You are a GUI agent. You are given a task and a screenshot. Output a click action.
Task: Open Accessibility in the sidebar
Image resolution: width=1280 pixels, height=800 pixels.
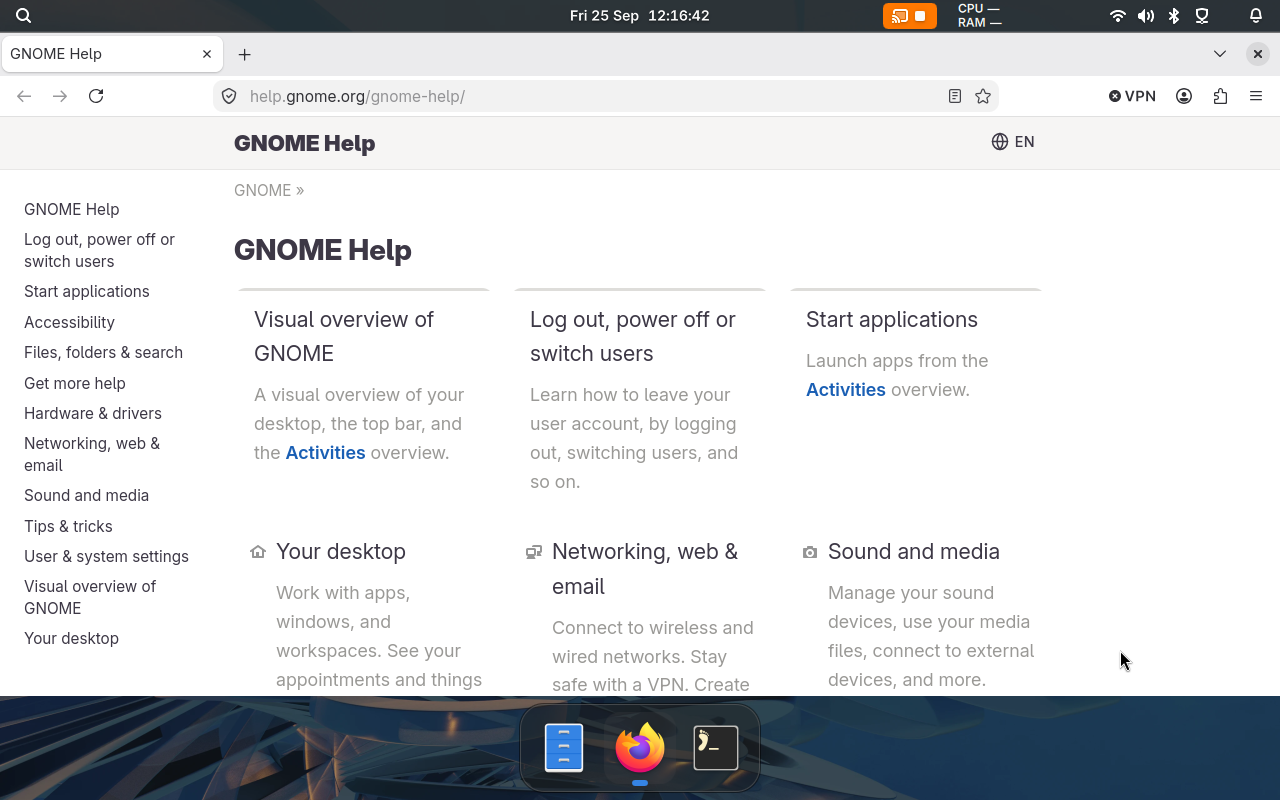click(x=69, y=322)
